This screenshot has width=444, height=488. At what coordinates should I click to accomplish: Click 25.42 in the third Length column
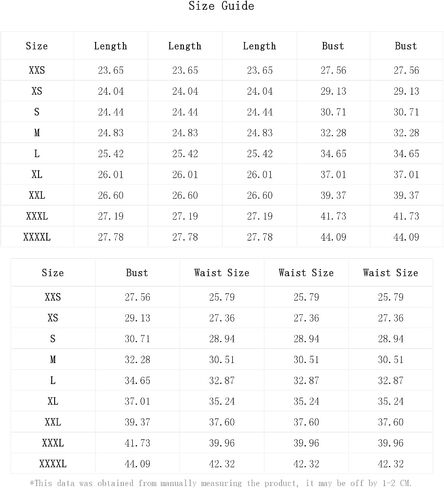(260, 154)
